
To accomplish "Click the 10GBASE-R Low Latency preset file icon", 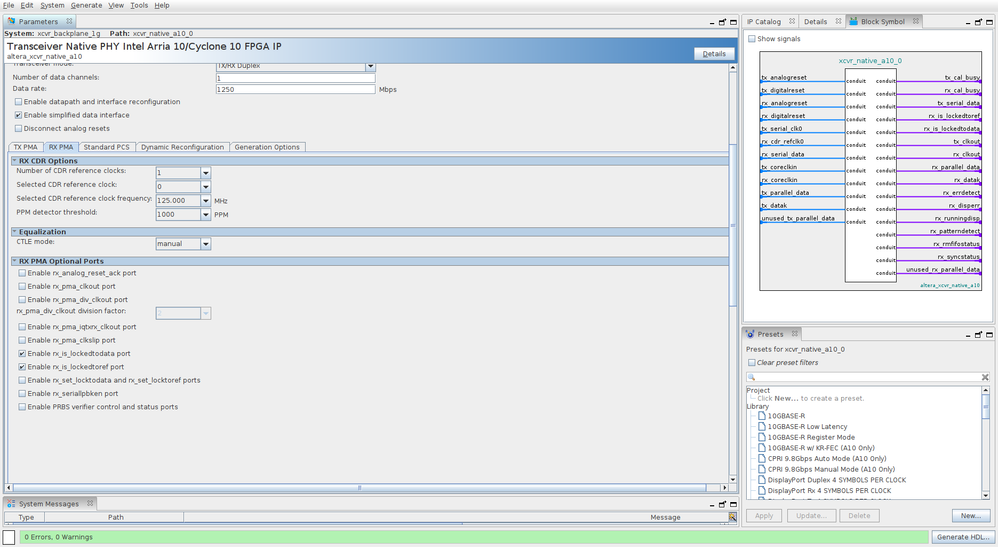I will (x=762, y=427).
